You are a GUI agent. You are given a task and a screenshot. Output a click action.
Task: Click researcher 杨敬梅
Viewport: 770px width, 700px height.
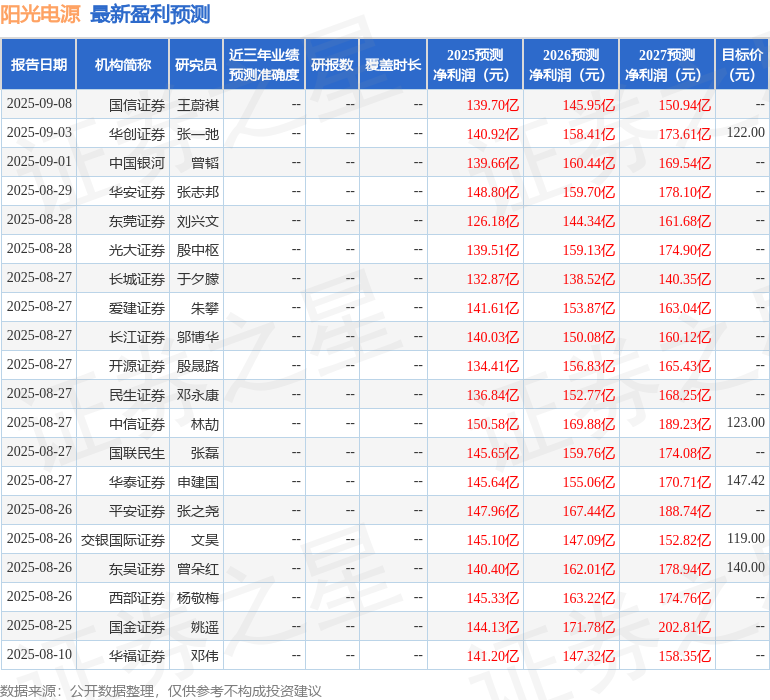(197, 598)
